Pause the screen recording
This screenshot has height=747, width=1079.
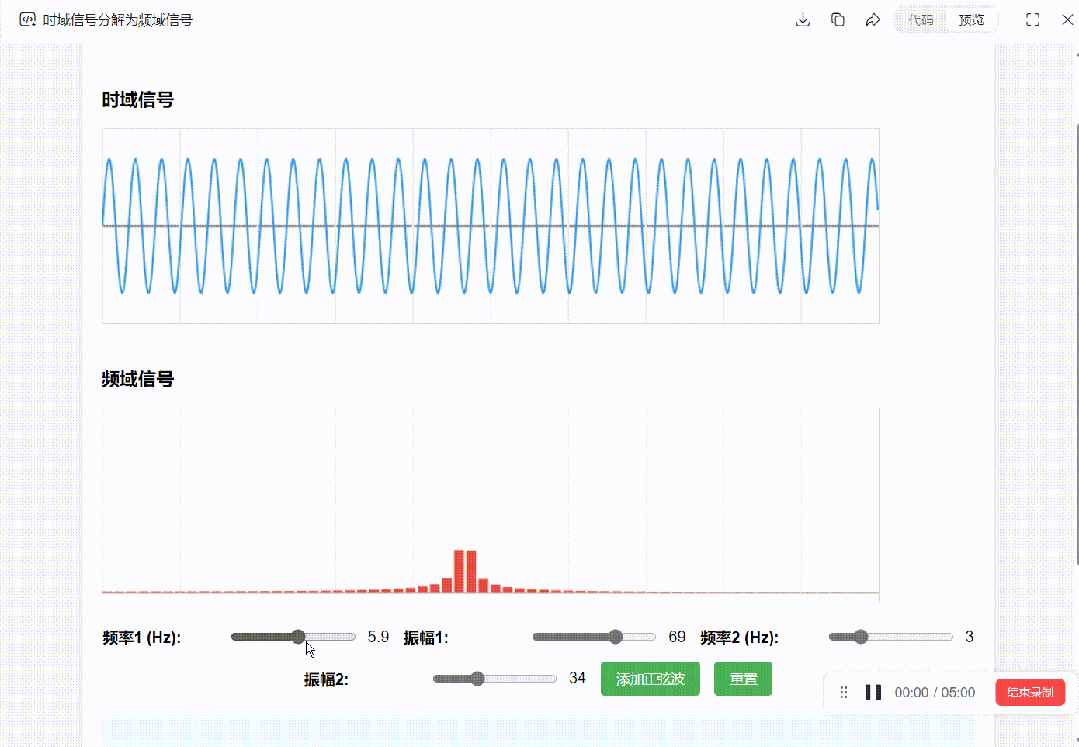pos(873,692)
